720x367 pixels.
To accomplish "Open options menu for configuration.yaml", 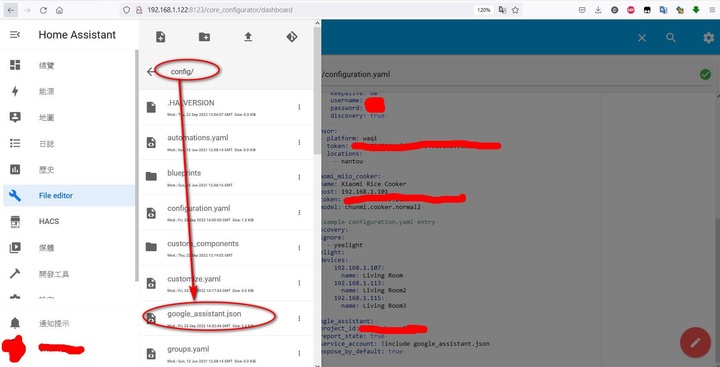I will (x=299, y=213).
